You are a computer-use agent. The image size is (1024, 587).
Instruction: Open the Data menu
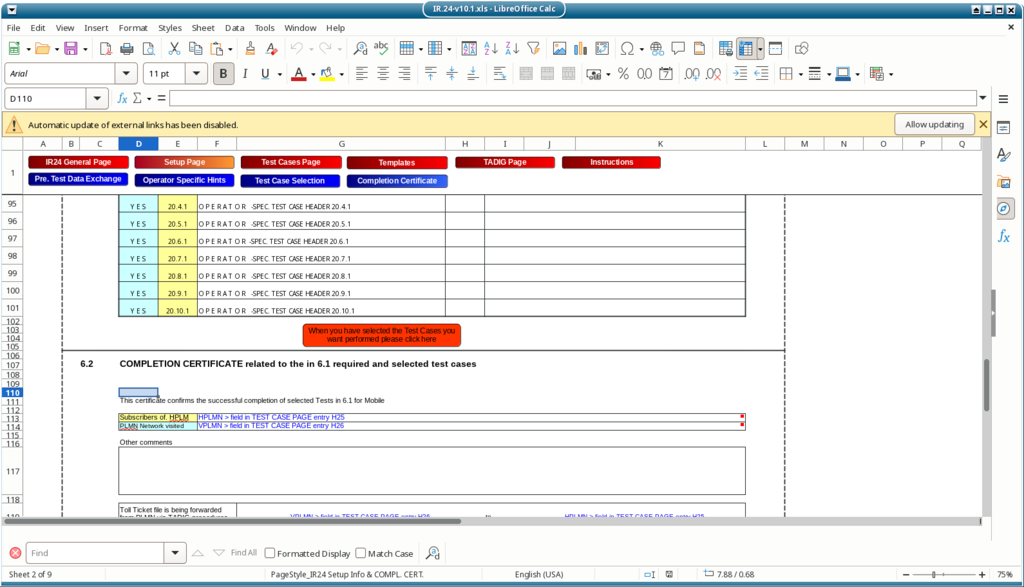pos(234,28)
